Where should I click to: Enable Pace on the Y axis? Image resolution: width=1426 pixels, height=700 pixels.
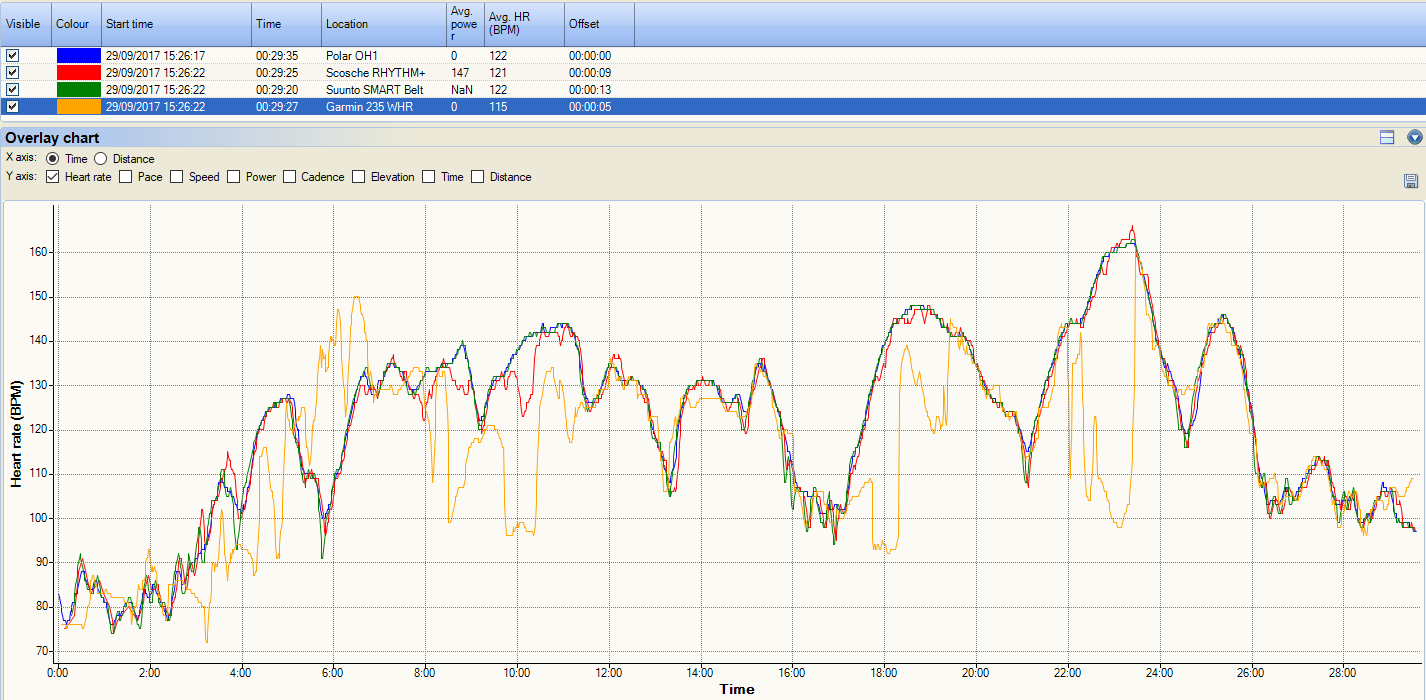(125, 176)
